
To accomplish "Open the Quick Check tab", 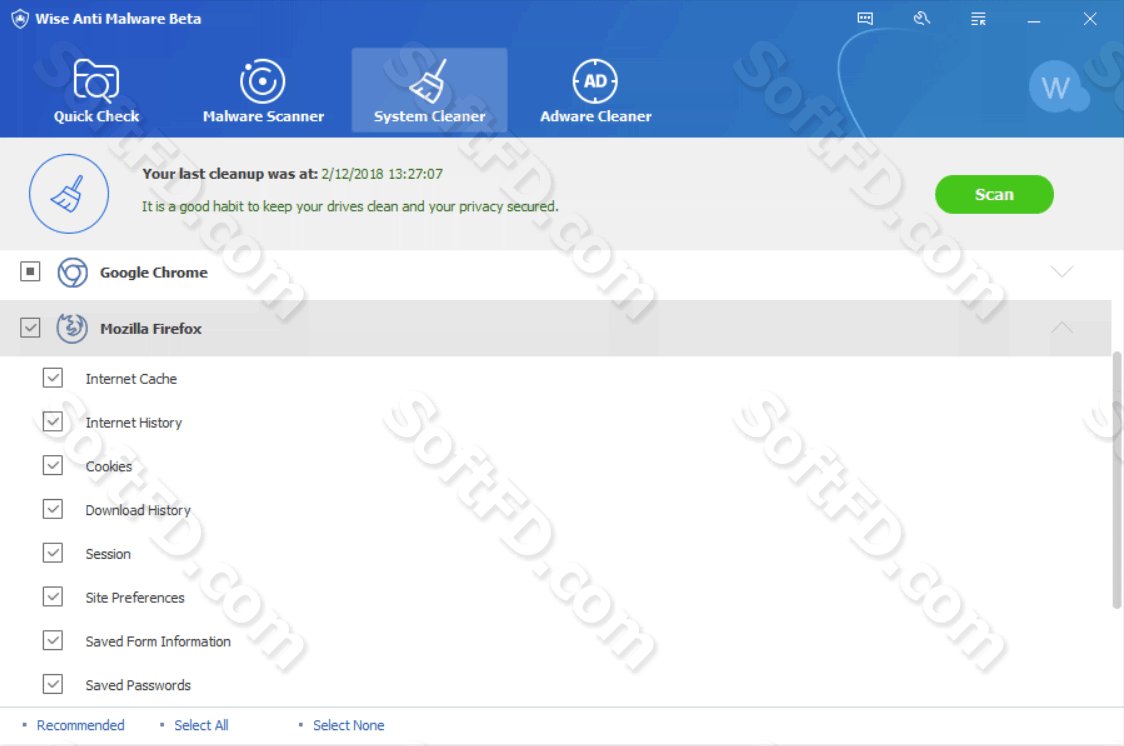I will (96, 91).
